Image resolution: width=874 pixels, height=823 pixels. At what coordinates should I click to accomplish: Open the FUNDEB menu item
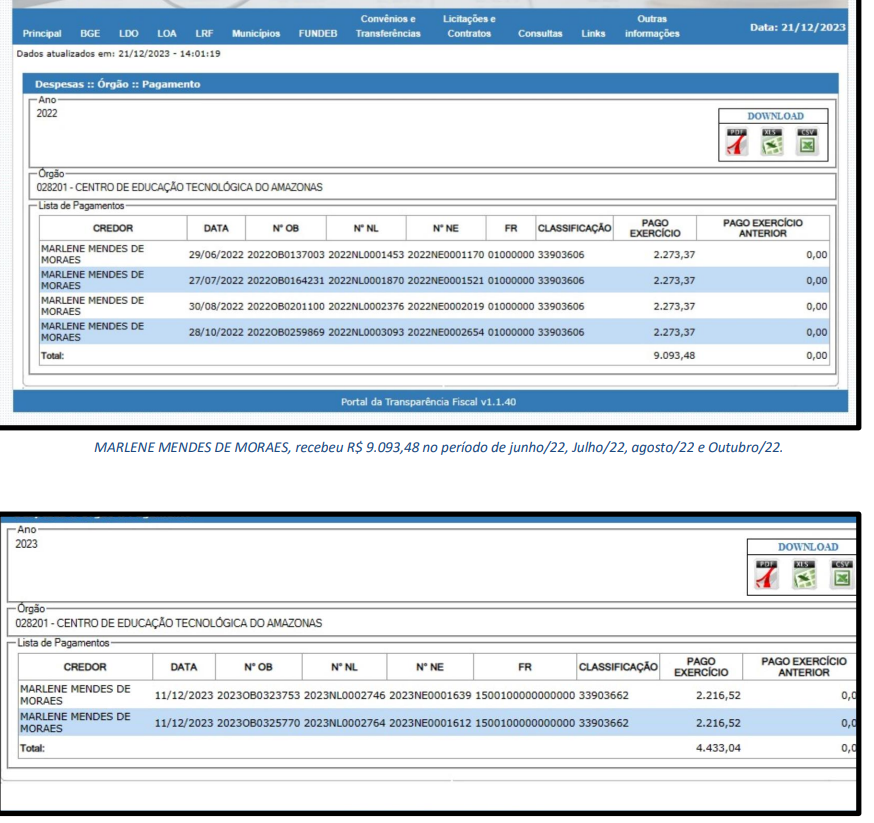[x=318, y=33]
